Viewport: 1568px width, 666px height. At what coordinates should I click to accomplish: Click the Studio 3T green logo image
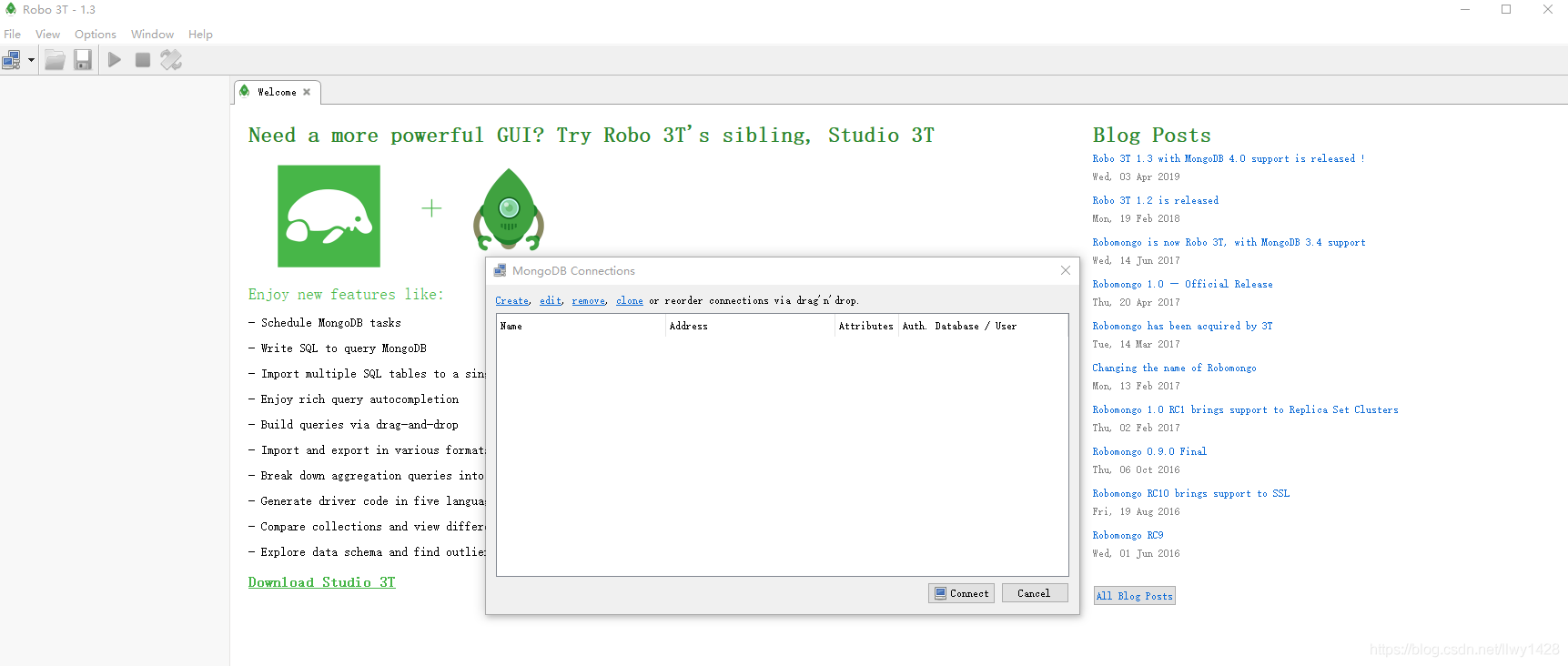329,217
